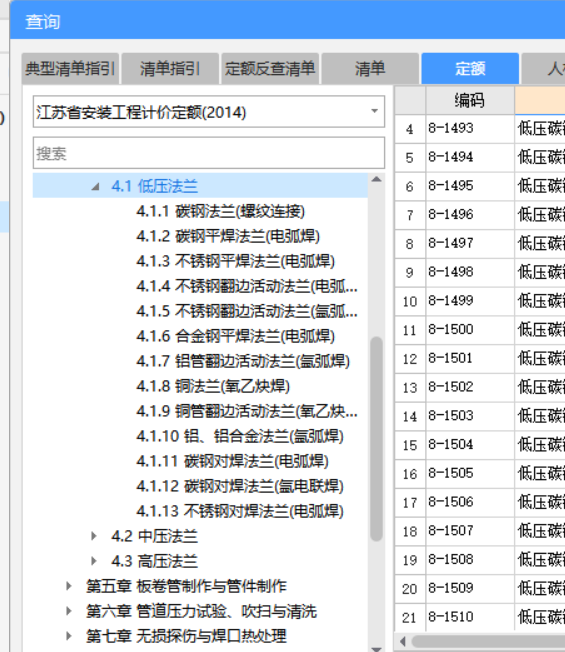Click row number 4 header
The image size is (565, 652).
click(410, 129)
